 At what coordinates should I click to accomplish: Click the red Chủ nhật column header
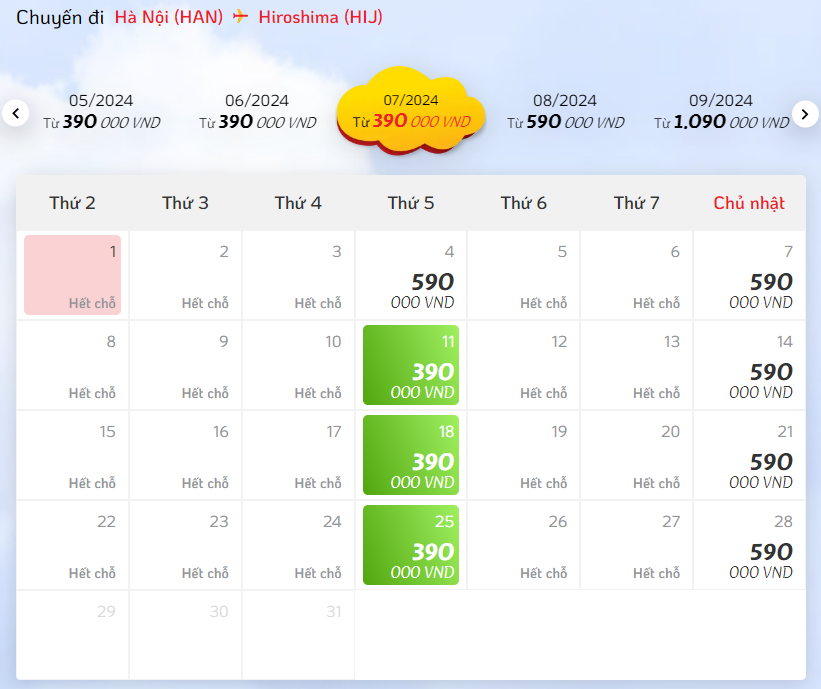749,203
